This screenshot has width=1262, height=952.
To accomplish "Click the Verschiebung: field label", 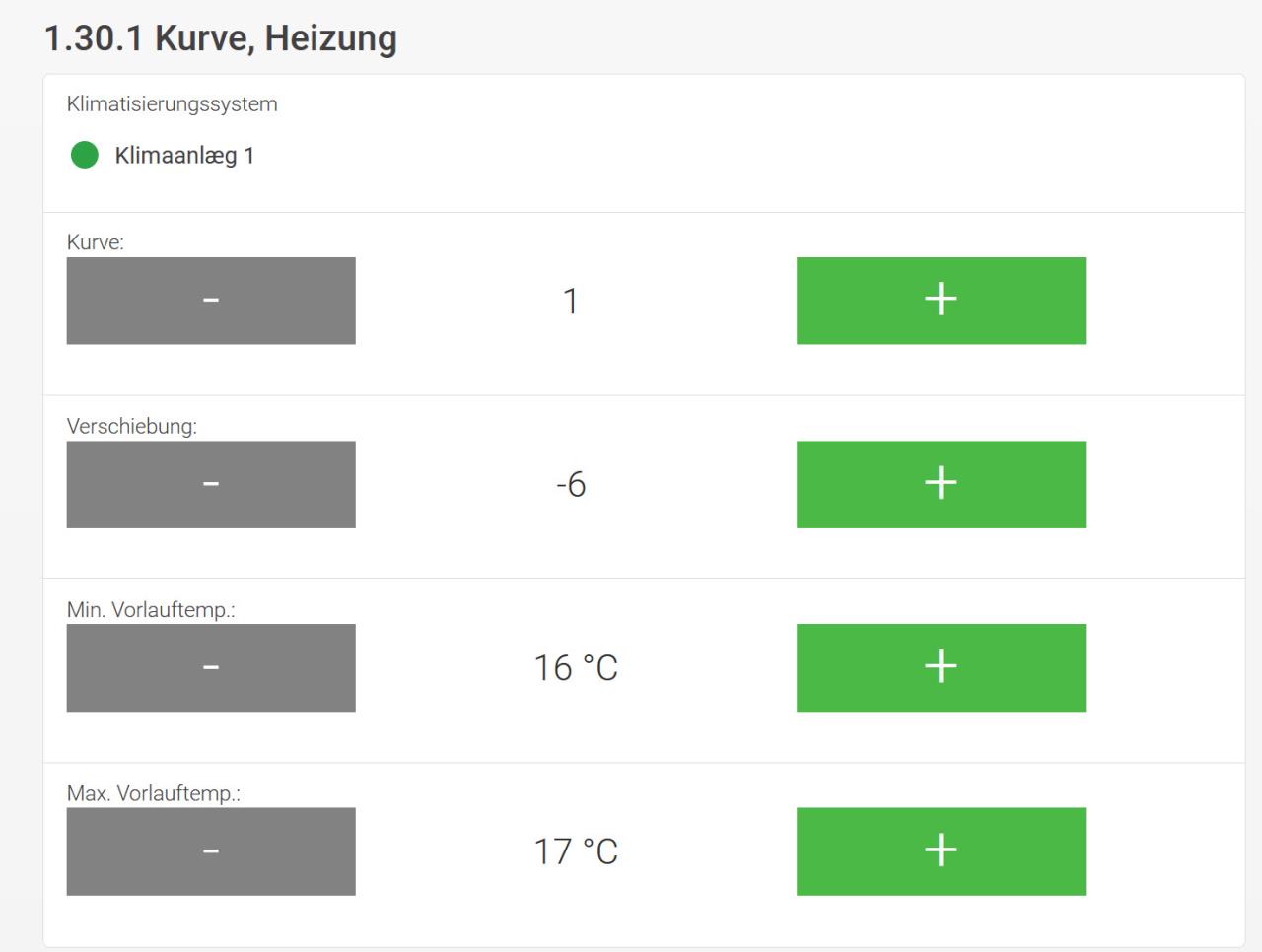I will (x=132, y=426).
